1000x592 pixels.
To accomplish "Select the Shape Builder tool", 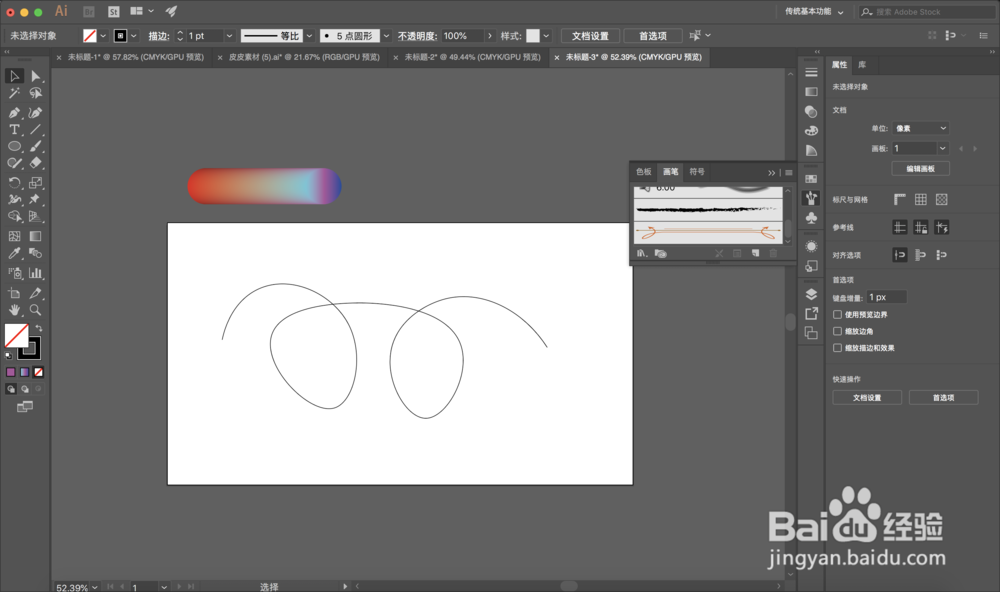I will pyautogui.click(x=14, y=216).
